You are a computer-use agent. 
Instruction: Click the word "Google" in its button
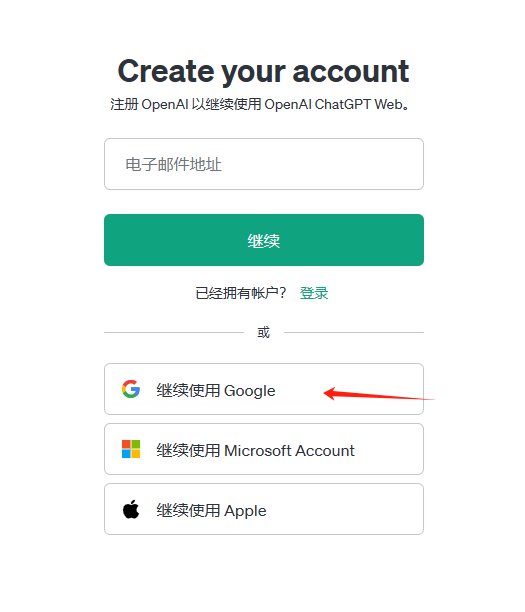click(250, 391)
